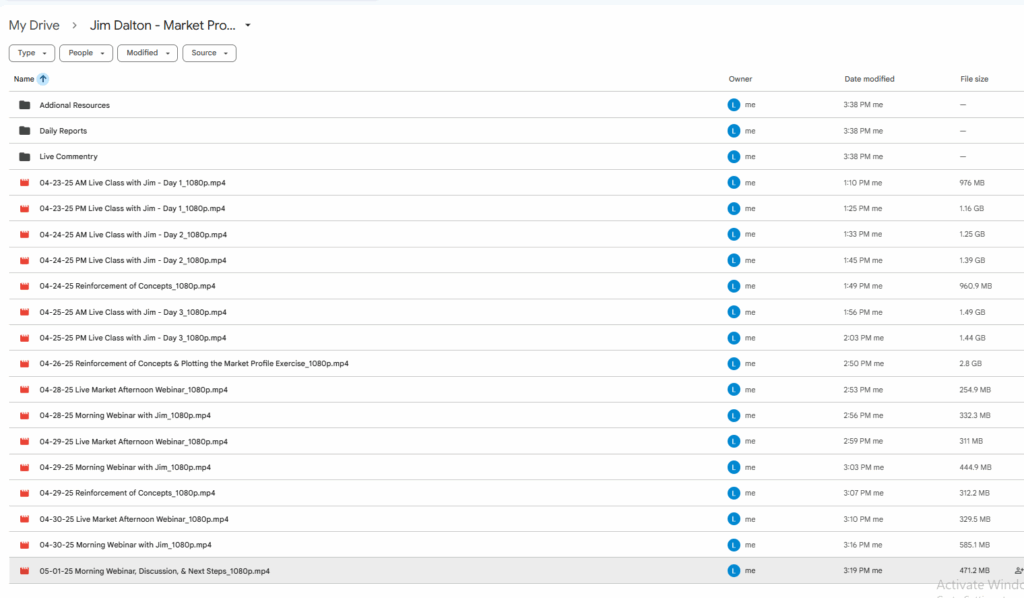Click the Addional Resources folder icon

click(x=24, y=105)
